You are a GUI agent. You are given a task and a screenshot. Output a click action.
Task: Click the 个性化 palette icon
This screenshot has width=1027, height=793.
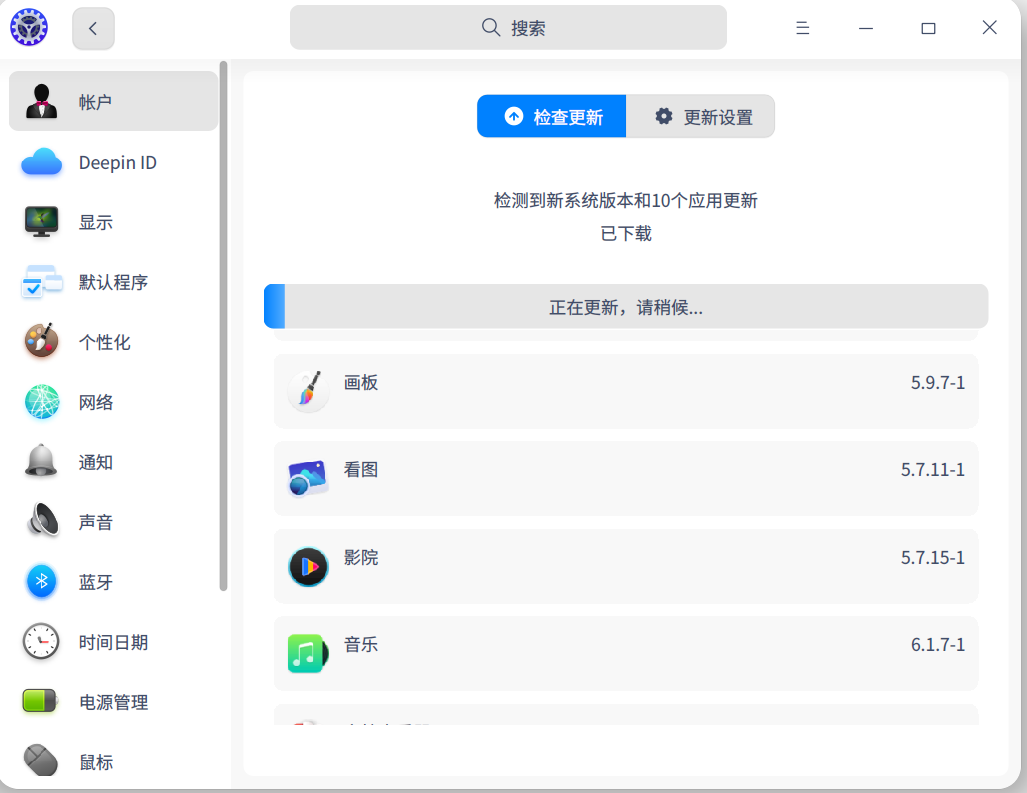pyautogui.click(x=41, y=341)
